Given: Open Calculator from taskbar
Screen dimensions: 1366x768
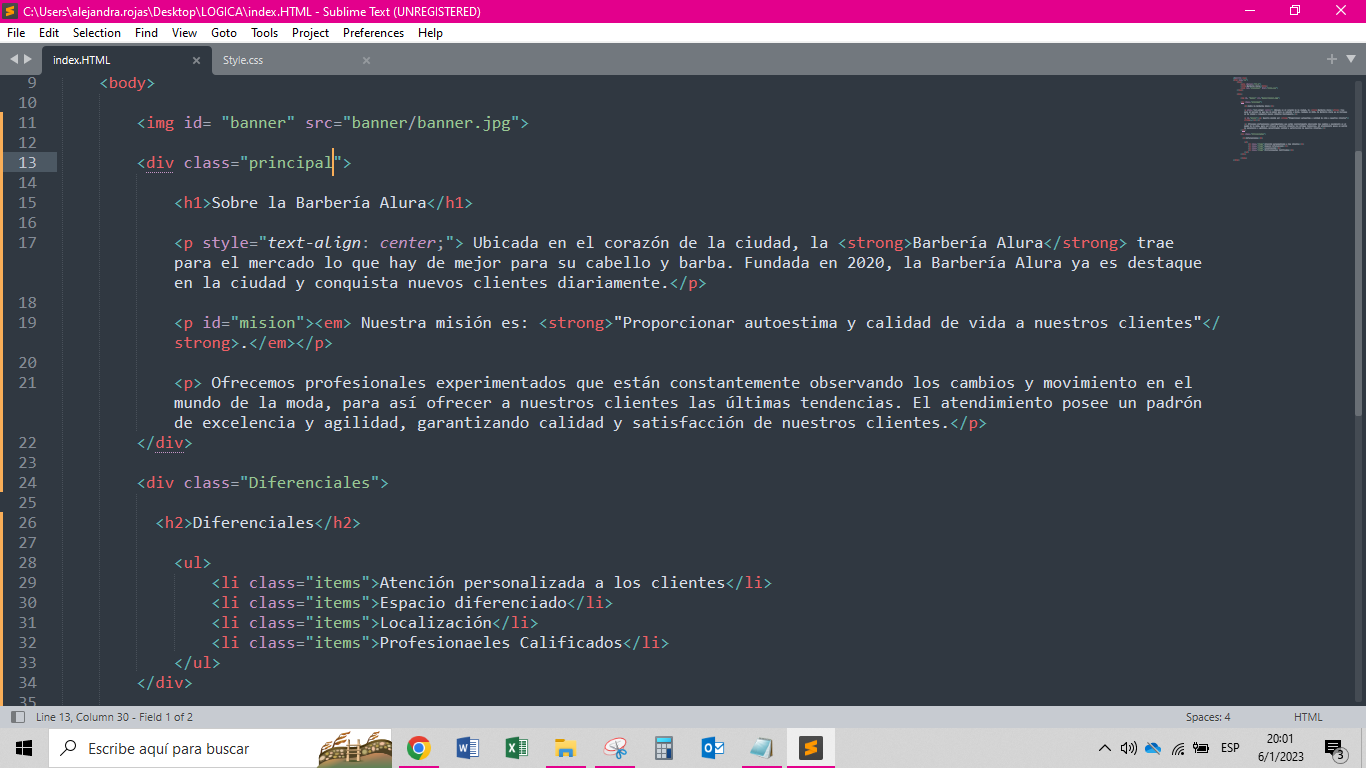Looking at the screenshot, I should 664,748.
